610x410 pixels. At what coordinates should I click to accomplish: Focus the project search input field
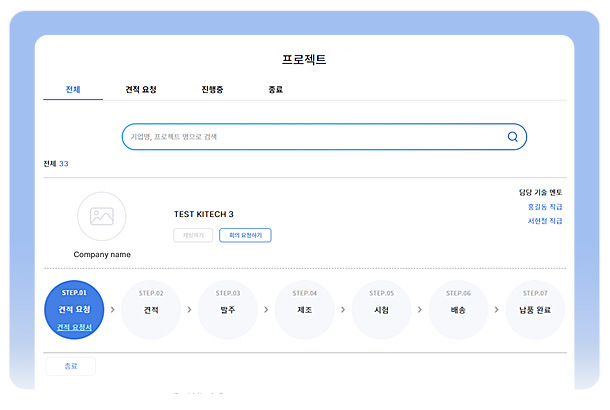coord(310,137)
